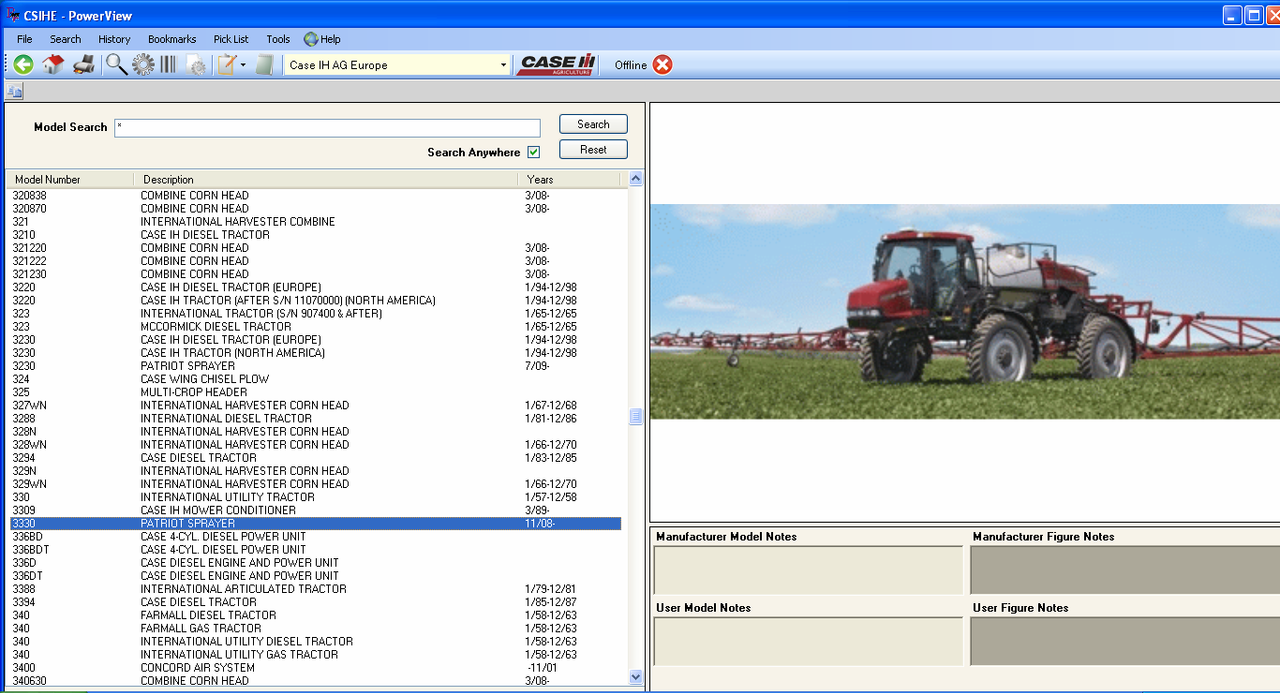Sort by Years column header
Viewport: 1280px width, 693px height.
(x=570, y=179)
